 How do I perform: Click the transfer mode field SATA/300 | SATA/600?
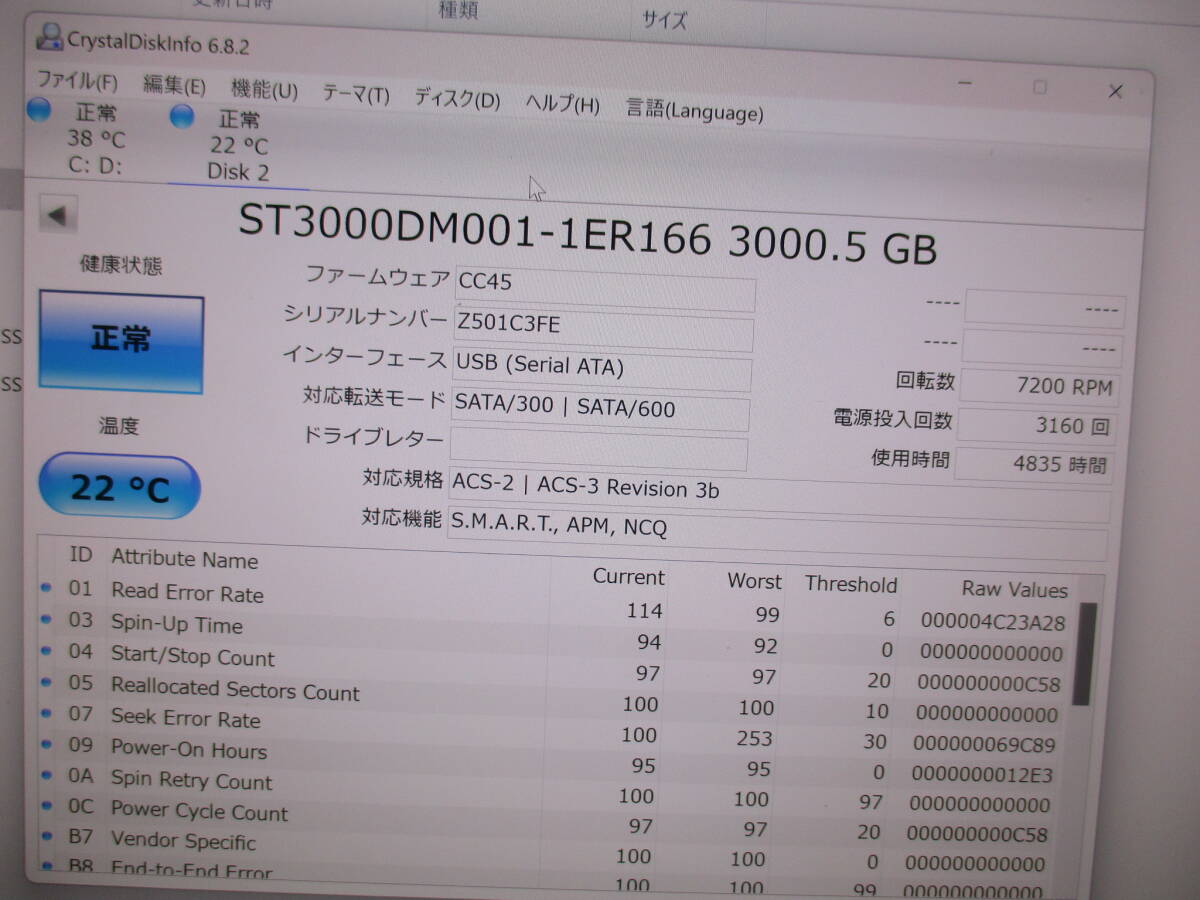(598, 410)
